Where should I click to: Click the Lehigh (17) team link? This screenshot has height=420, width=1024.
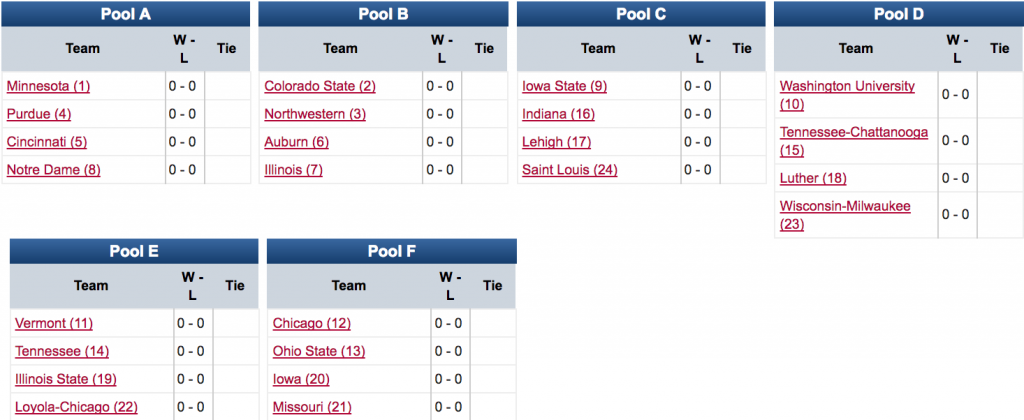point(556,142)
